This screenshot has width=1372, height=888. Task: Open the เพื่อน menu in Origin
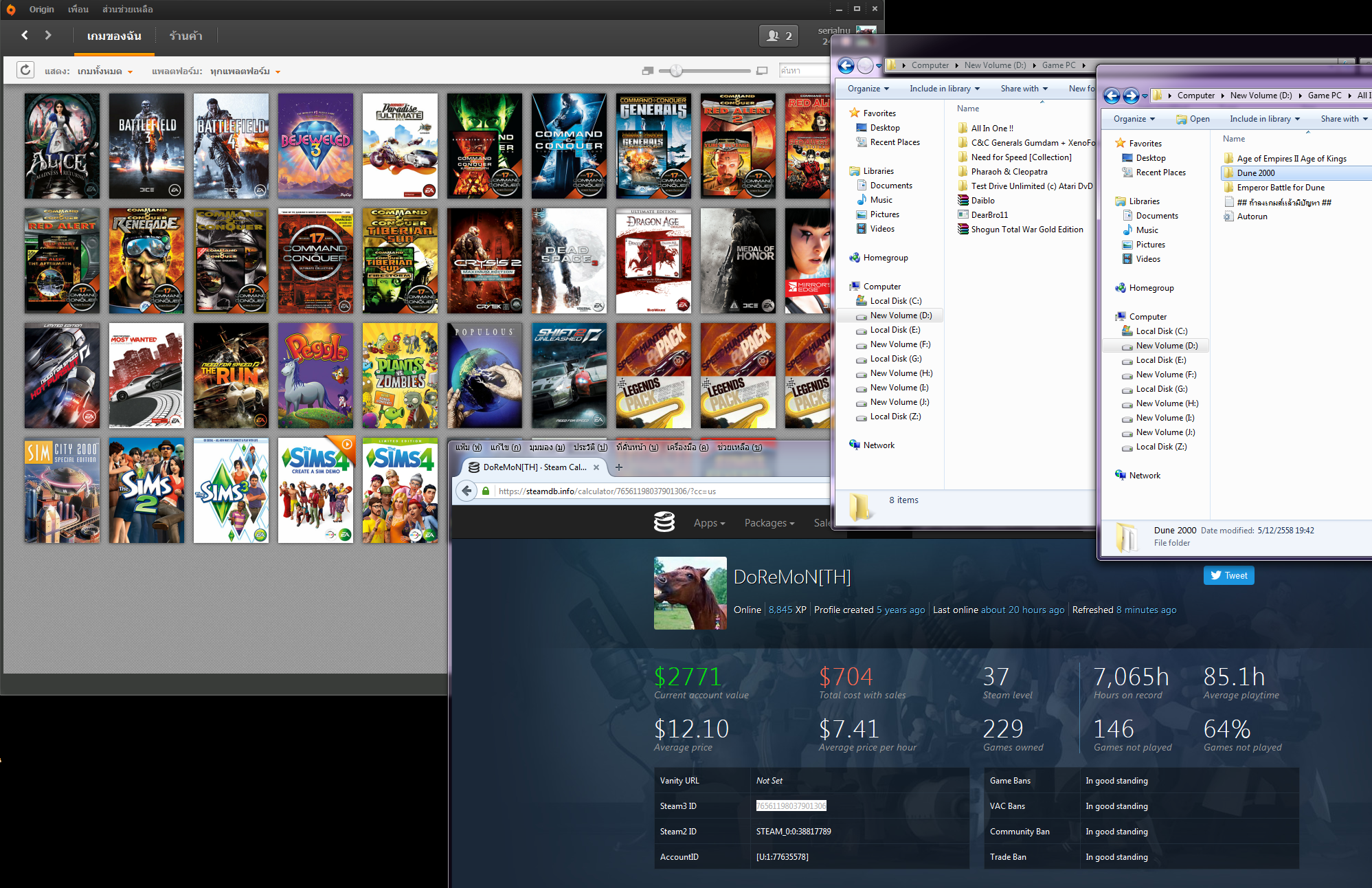click(78, 10)
